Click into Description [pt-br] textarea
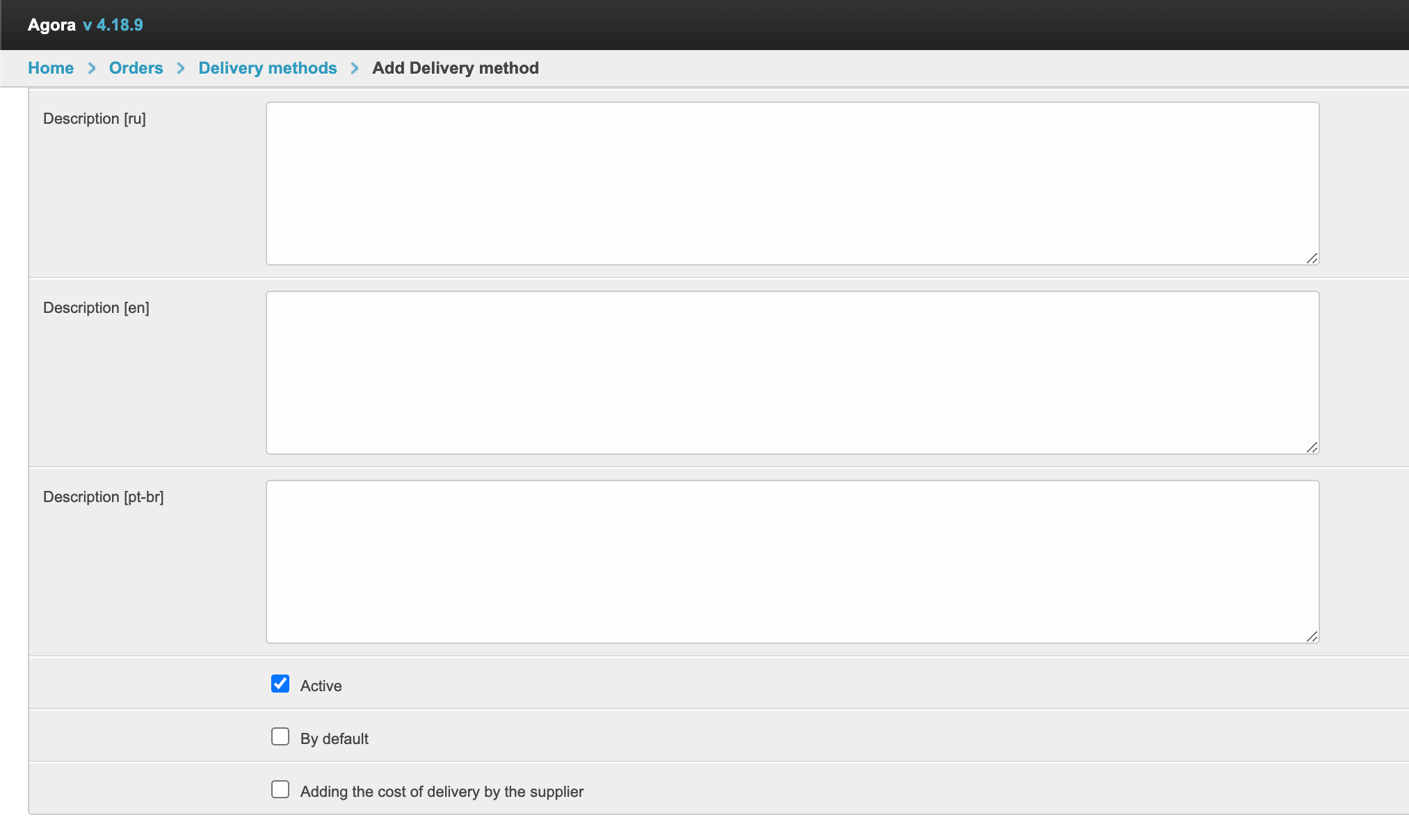Viewport: 1409px width, 840px height. (x=792, y=562)
